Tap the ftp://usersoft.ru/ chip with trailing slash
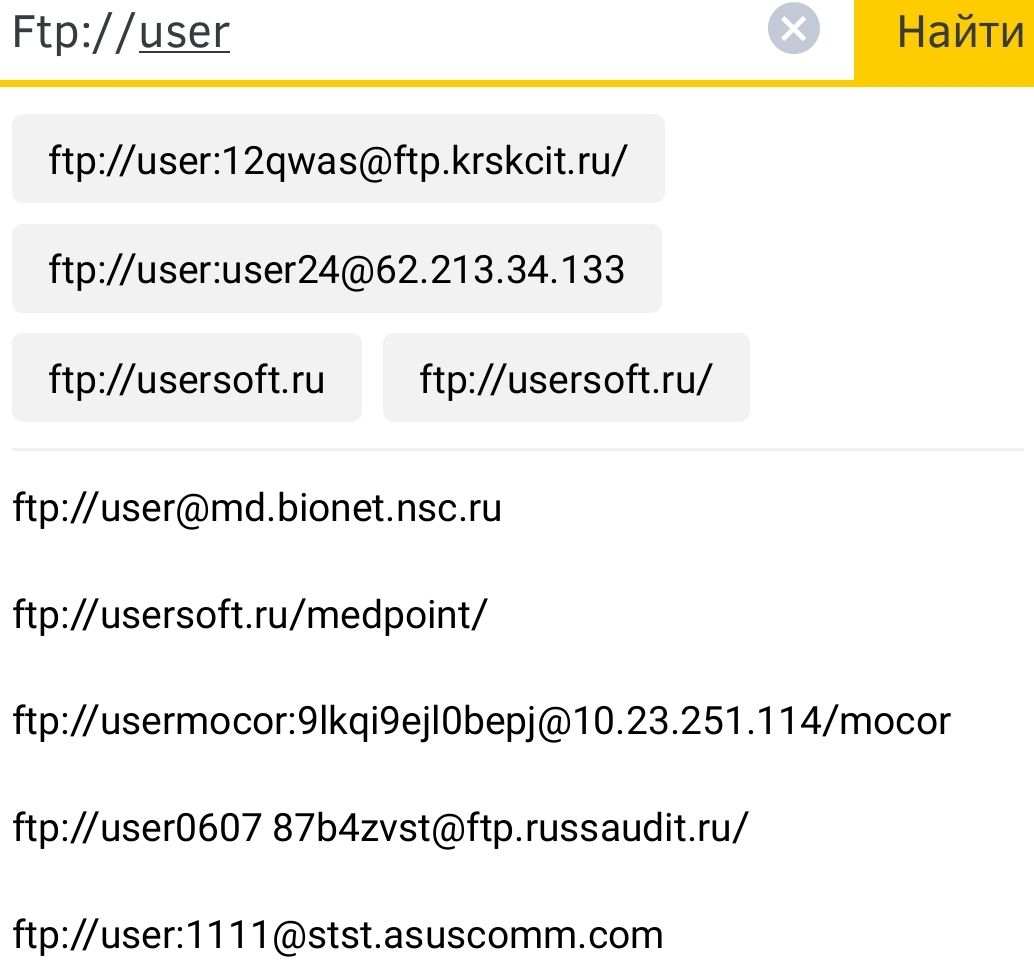Viewport: 1034px width, 967px height. point(566,378)
